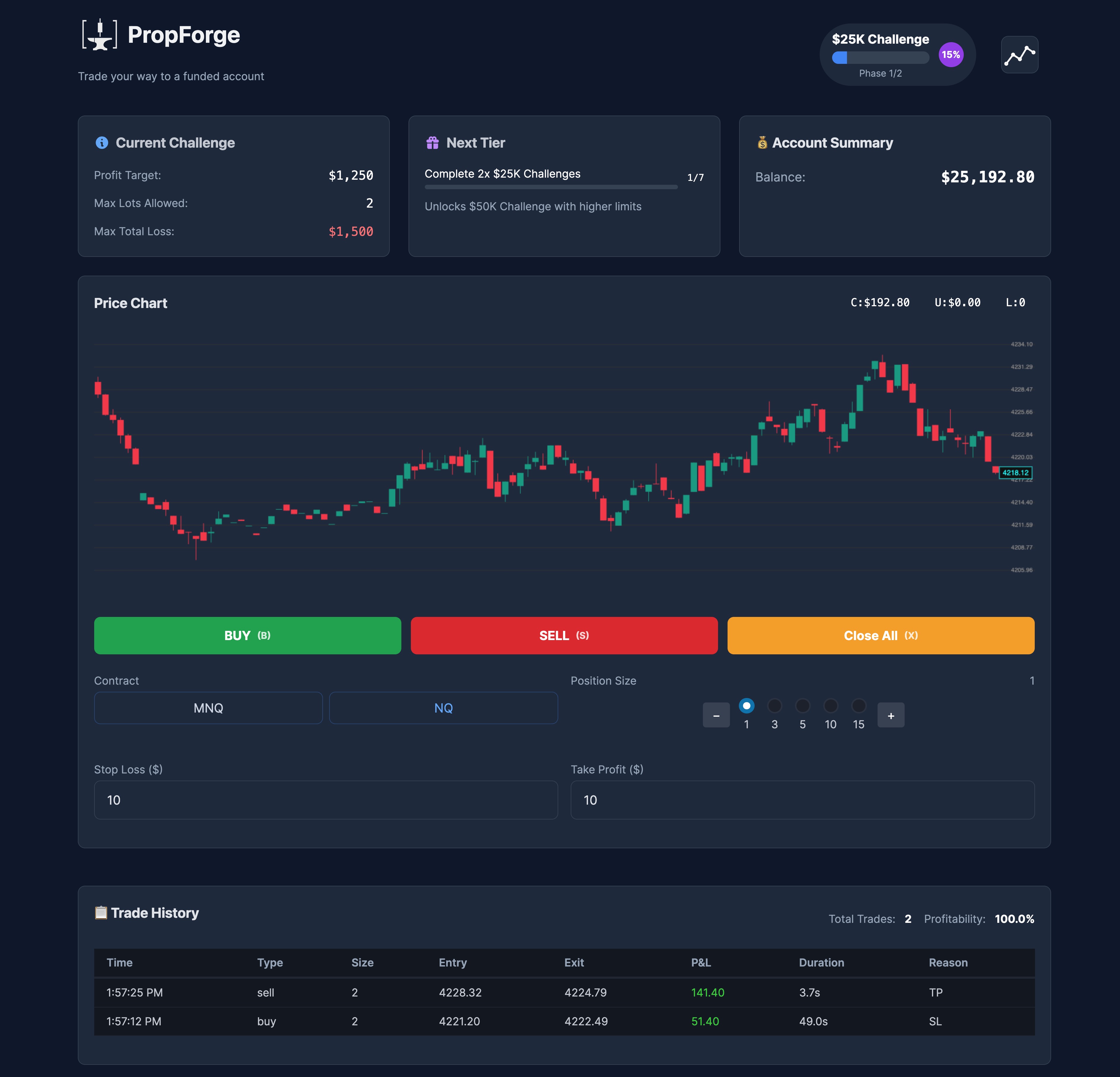Select position size 15 radio
The image size is (1120, 1077).
click(x=858, y=706)
